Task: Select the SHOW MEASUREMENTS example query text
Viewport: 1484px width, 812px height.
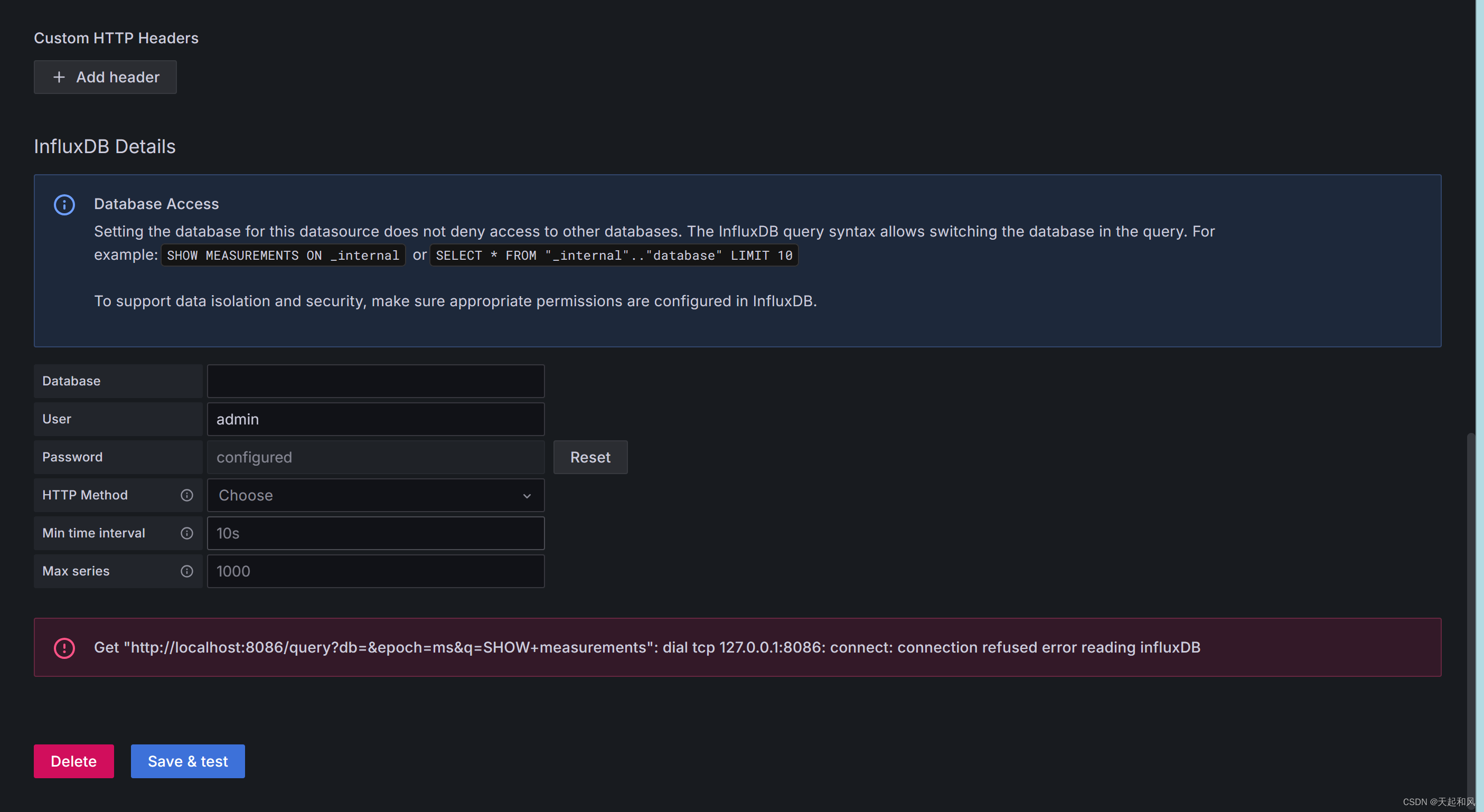Action: 281,255
